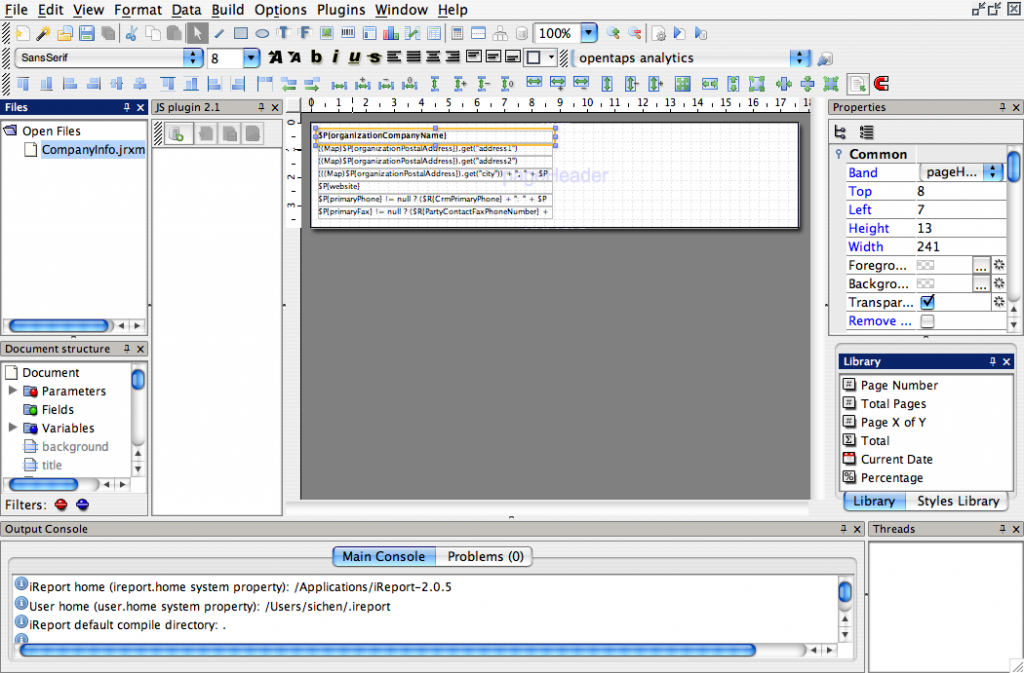This screenshot has width=1024, height=673.
Task: Open the zoom level 100% dropdown
Action: pyautogui.click(x=587, y=32)
